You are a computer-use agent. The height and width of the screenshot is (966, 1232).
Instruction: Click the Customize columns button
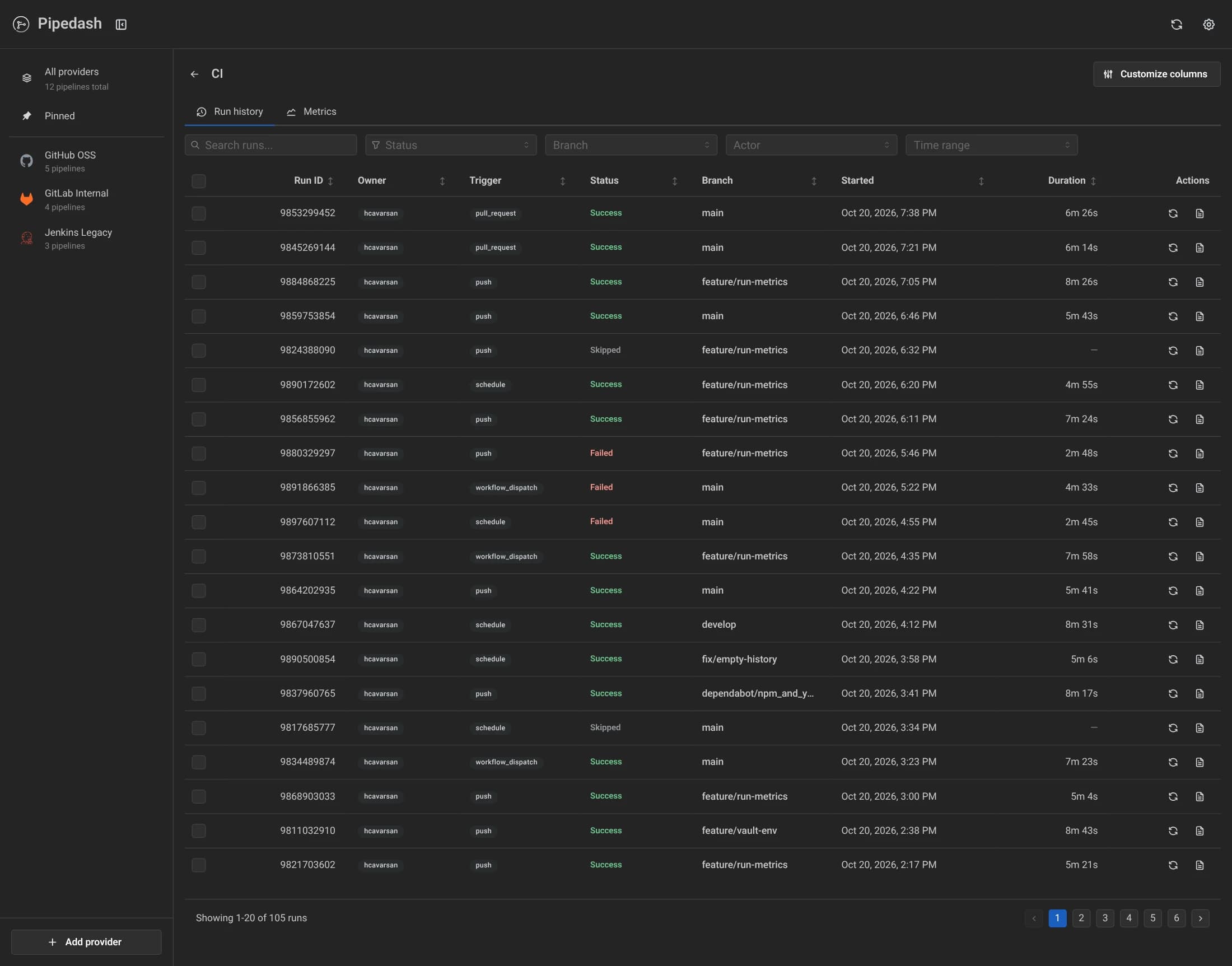1156,74
